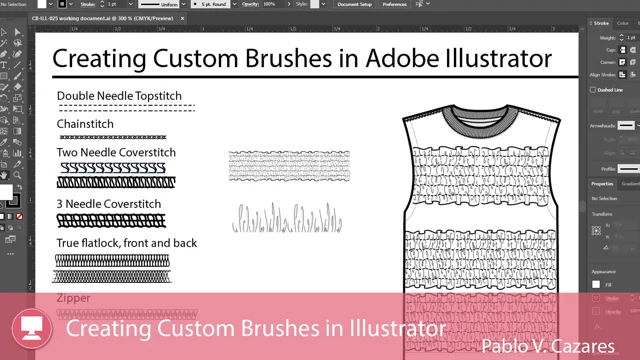
Task: Click the Document Setup button
Action: 354,4
